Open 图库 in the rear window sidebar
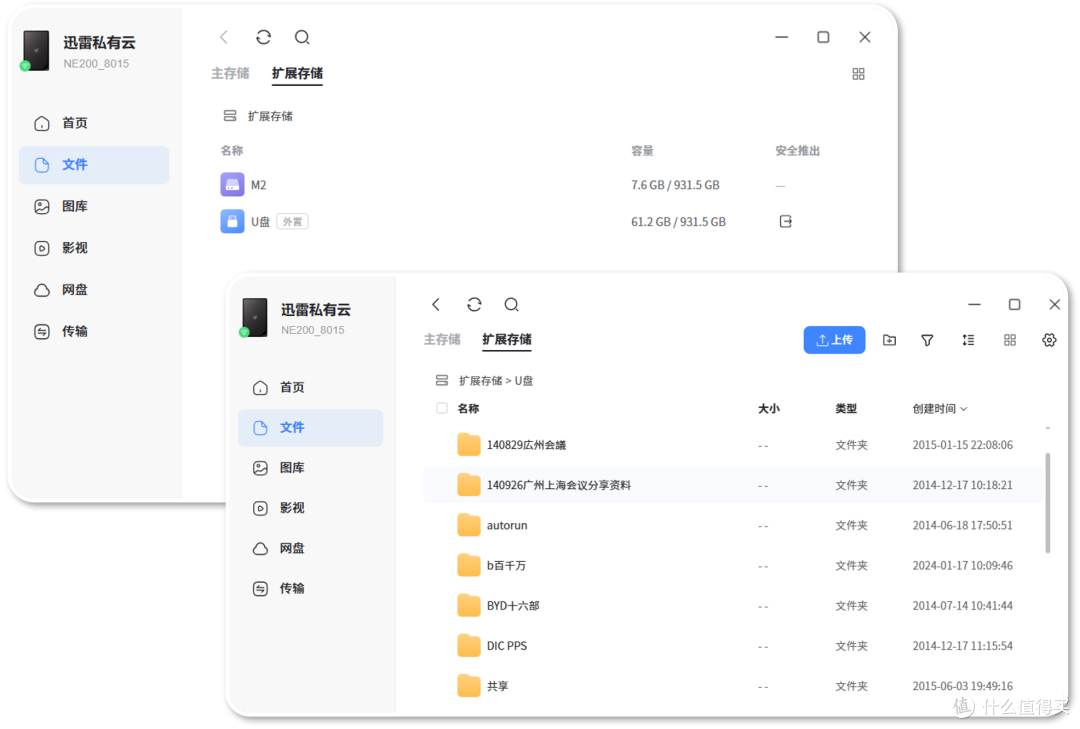 pos(94,206)
